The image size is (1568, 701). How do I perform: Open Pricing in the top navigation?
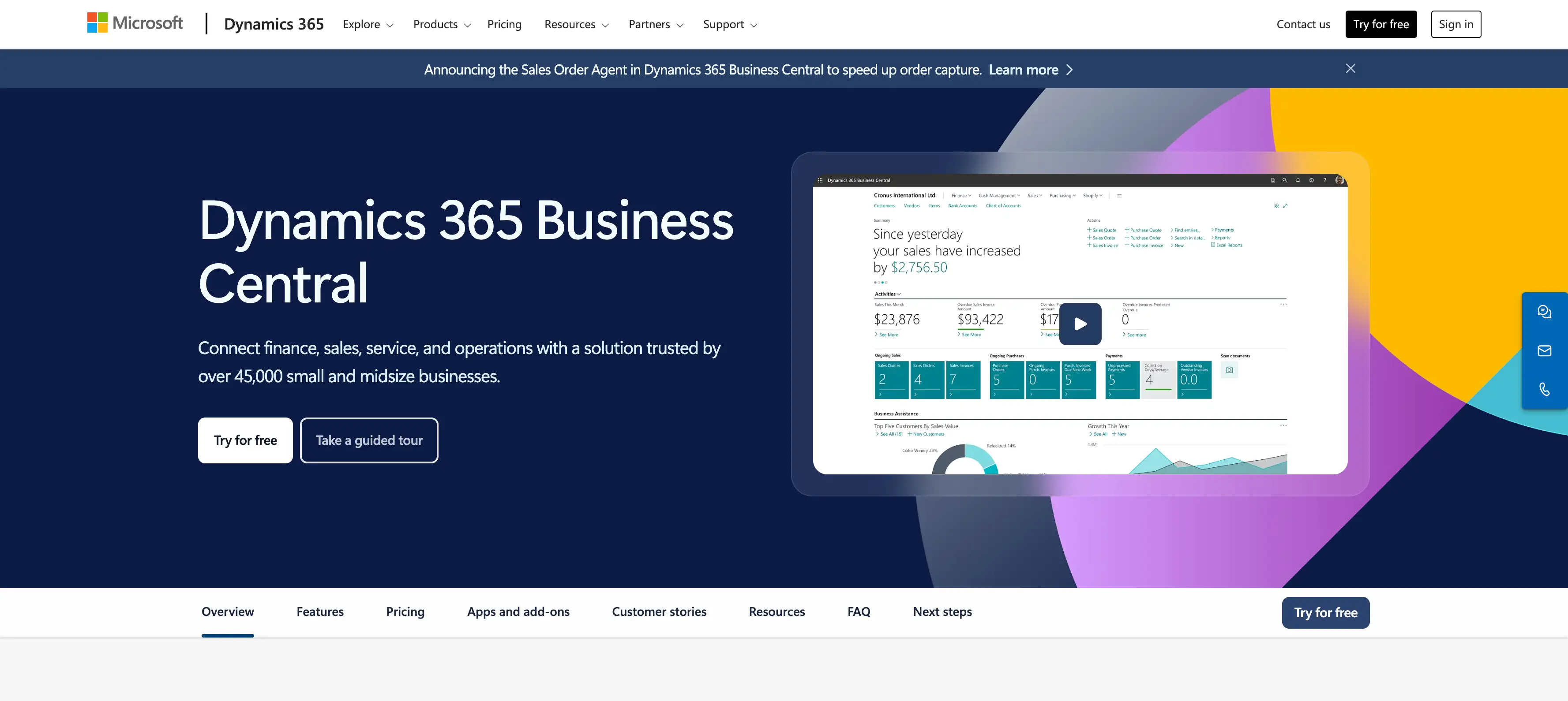(x=504, y=24)
